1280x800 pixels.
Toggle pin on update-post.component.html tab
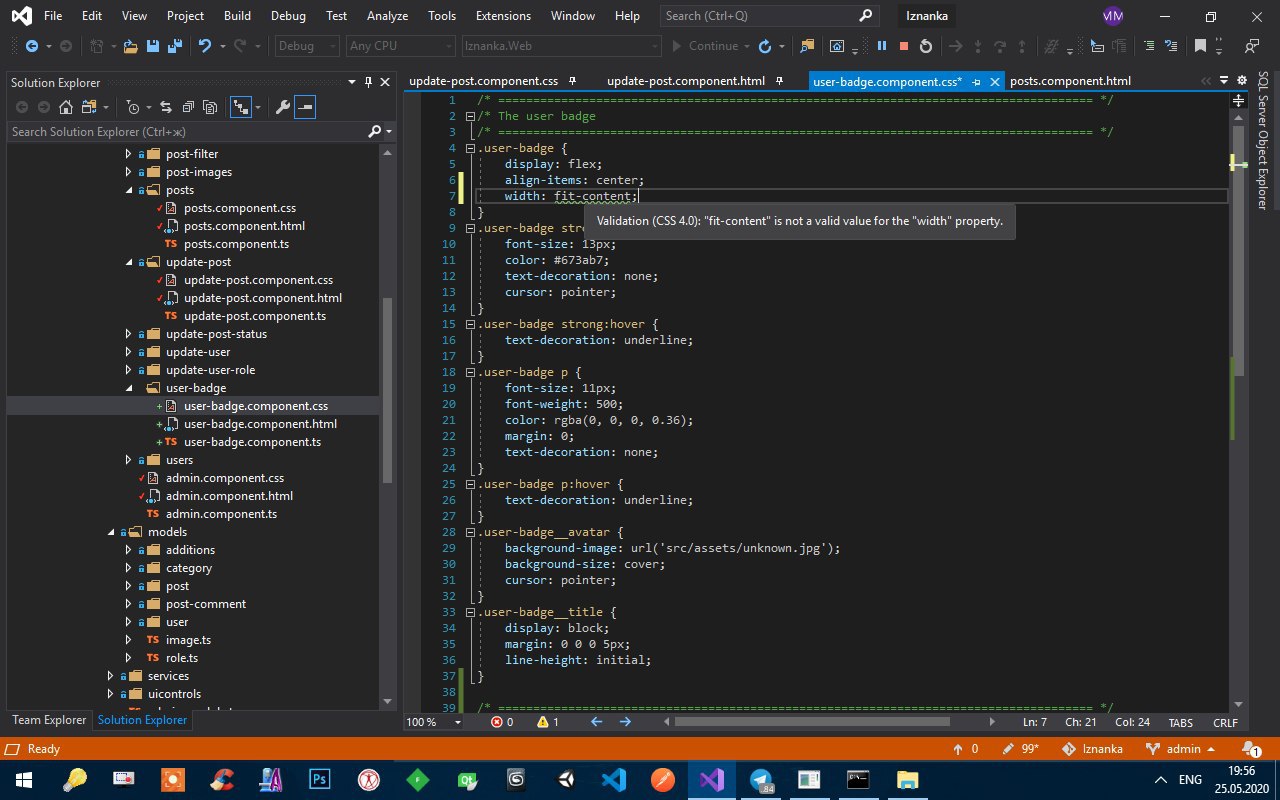tap(778, 81)
